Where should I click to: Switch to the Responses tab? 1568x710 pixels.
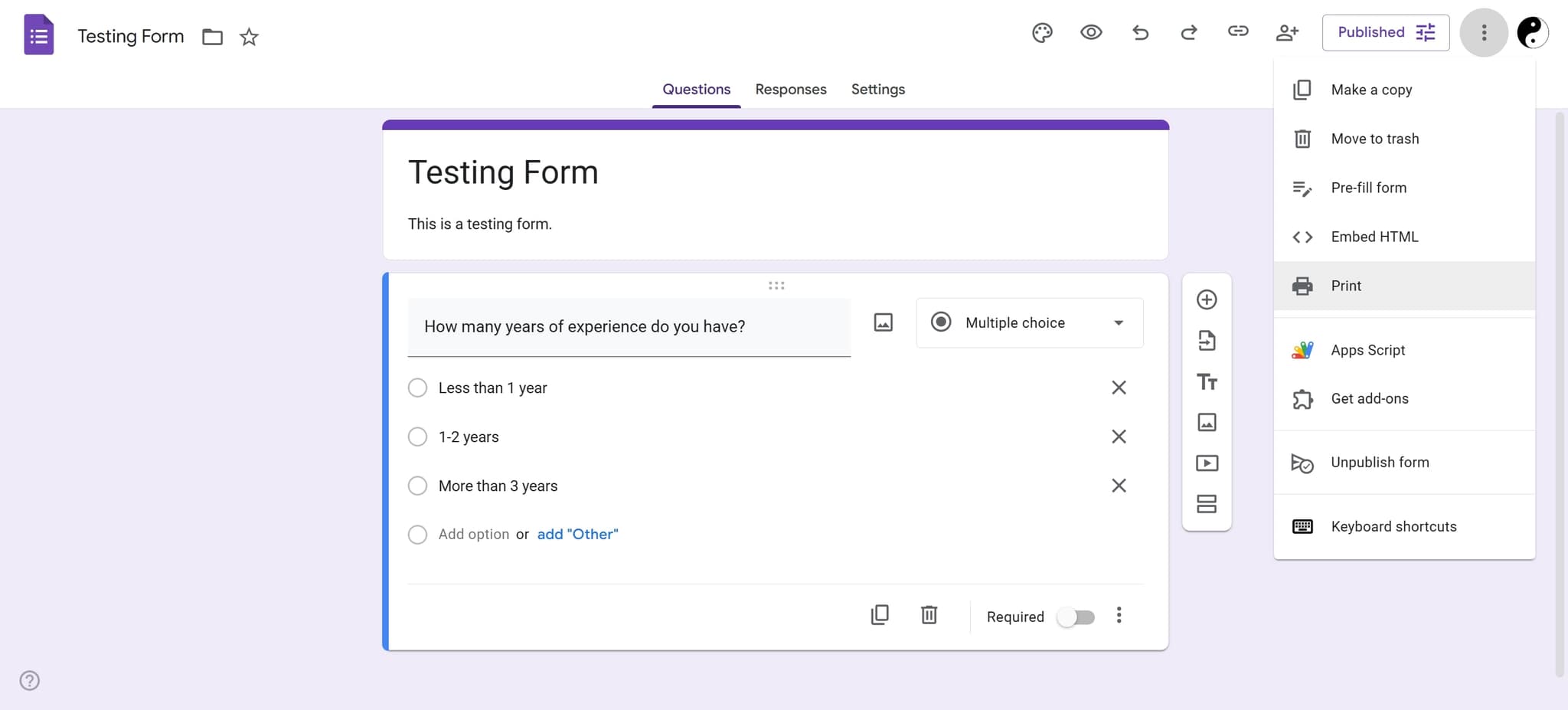coord(791,89)
